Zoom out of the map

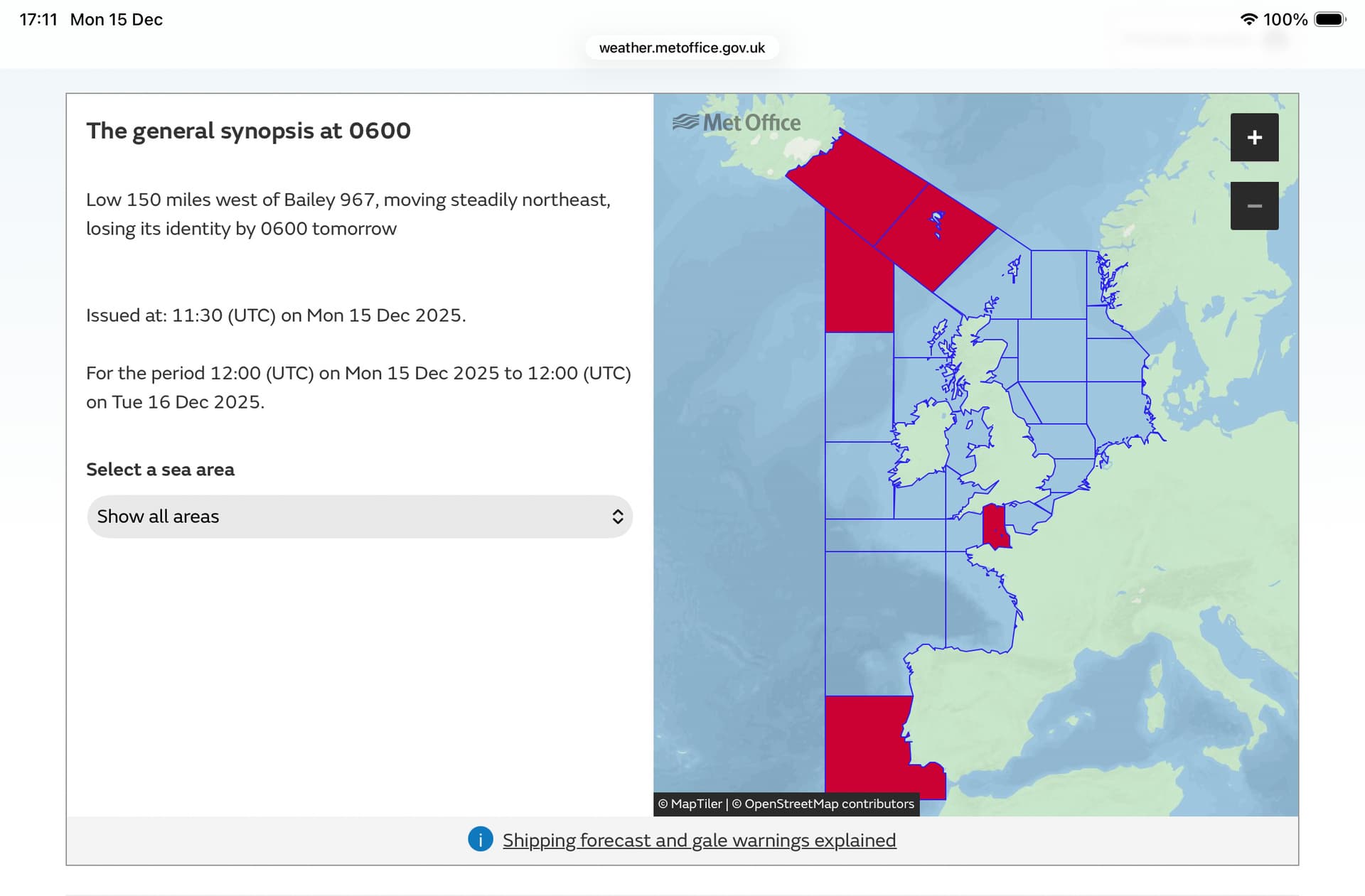(x=1254, y=206)
